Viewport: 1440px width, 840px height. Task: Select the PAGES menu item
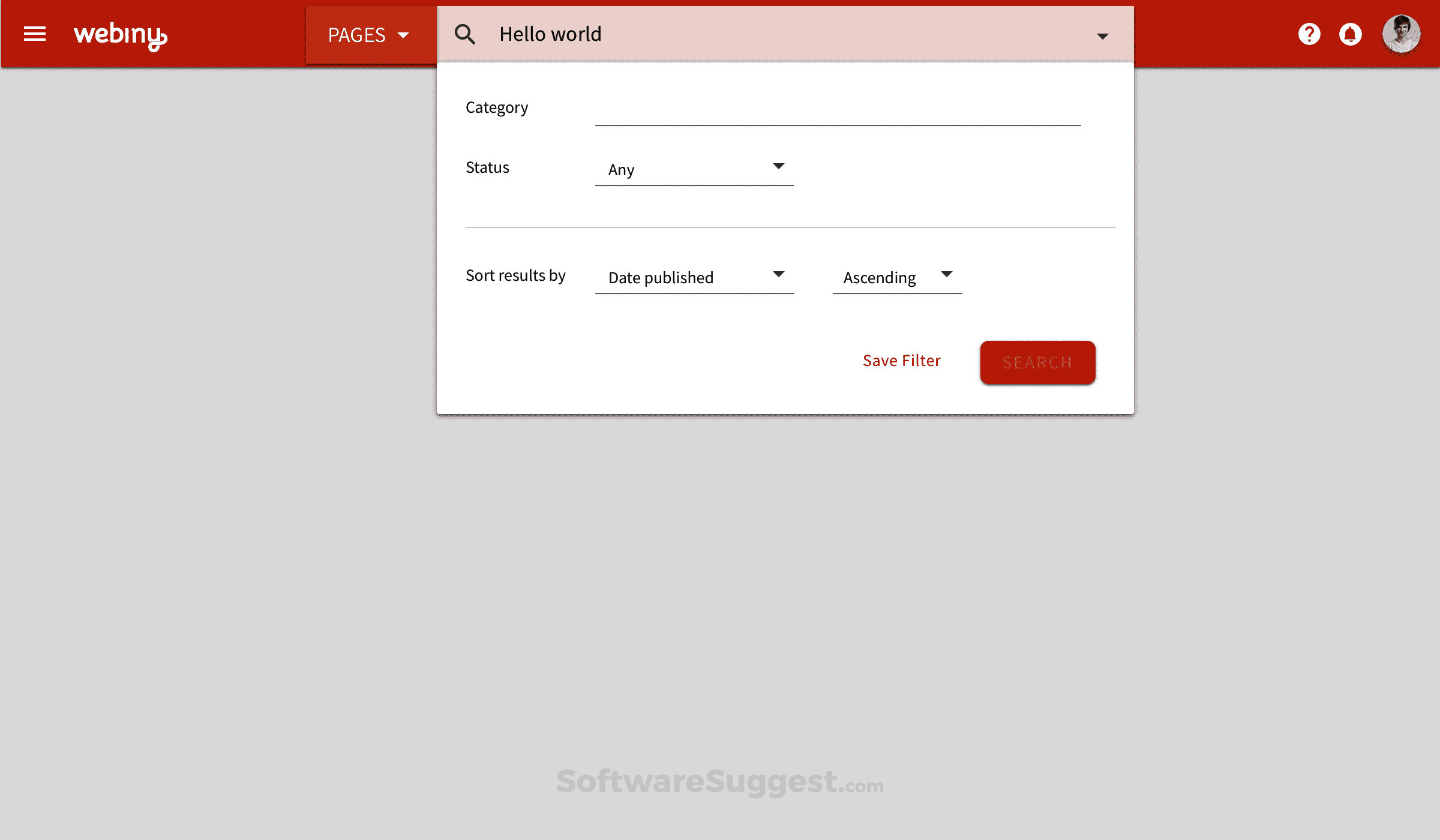click(358, 34)
